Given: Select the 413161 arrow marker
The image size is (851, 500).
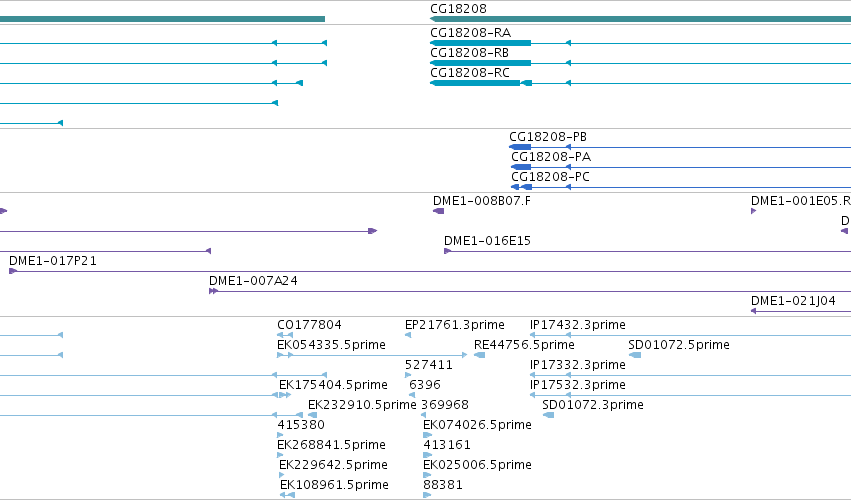Looking at the screenshot, I should point(428,456).
